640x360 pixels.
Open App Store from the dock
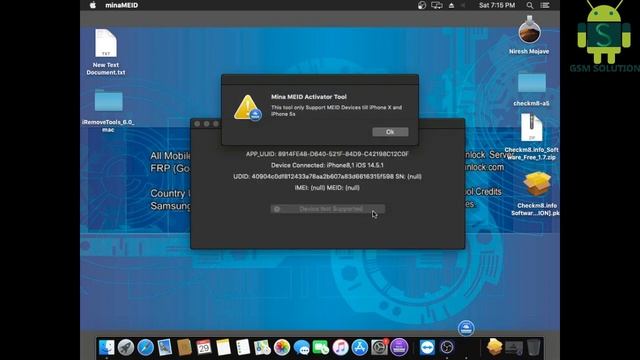click(360, 347)
